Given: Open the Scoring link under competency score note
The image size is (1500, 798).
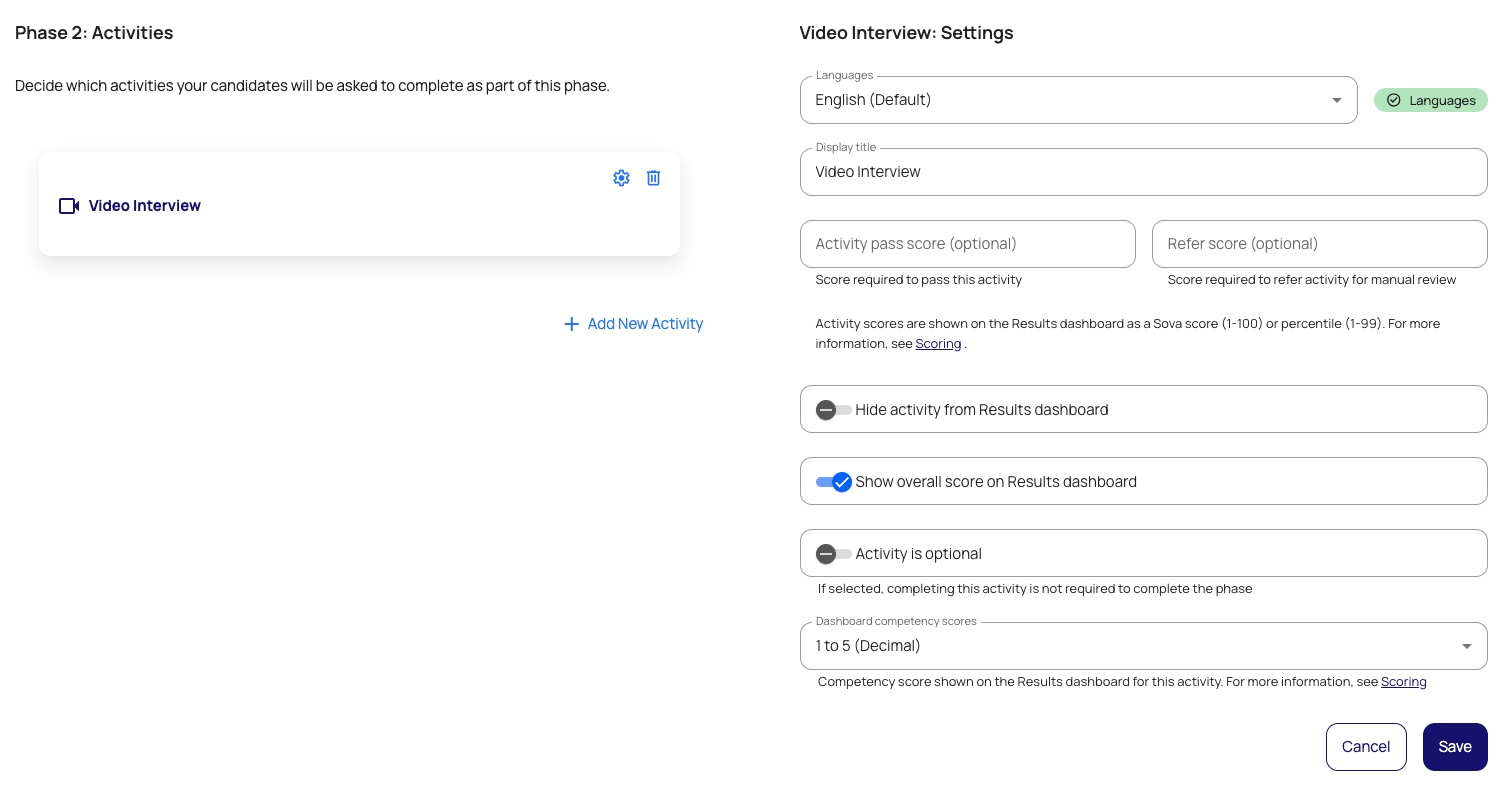Looking at the screenshot, I should [1403, 682].
